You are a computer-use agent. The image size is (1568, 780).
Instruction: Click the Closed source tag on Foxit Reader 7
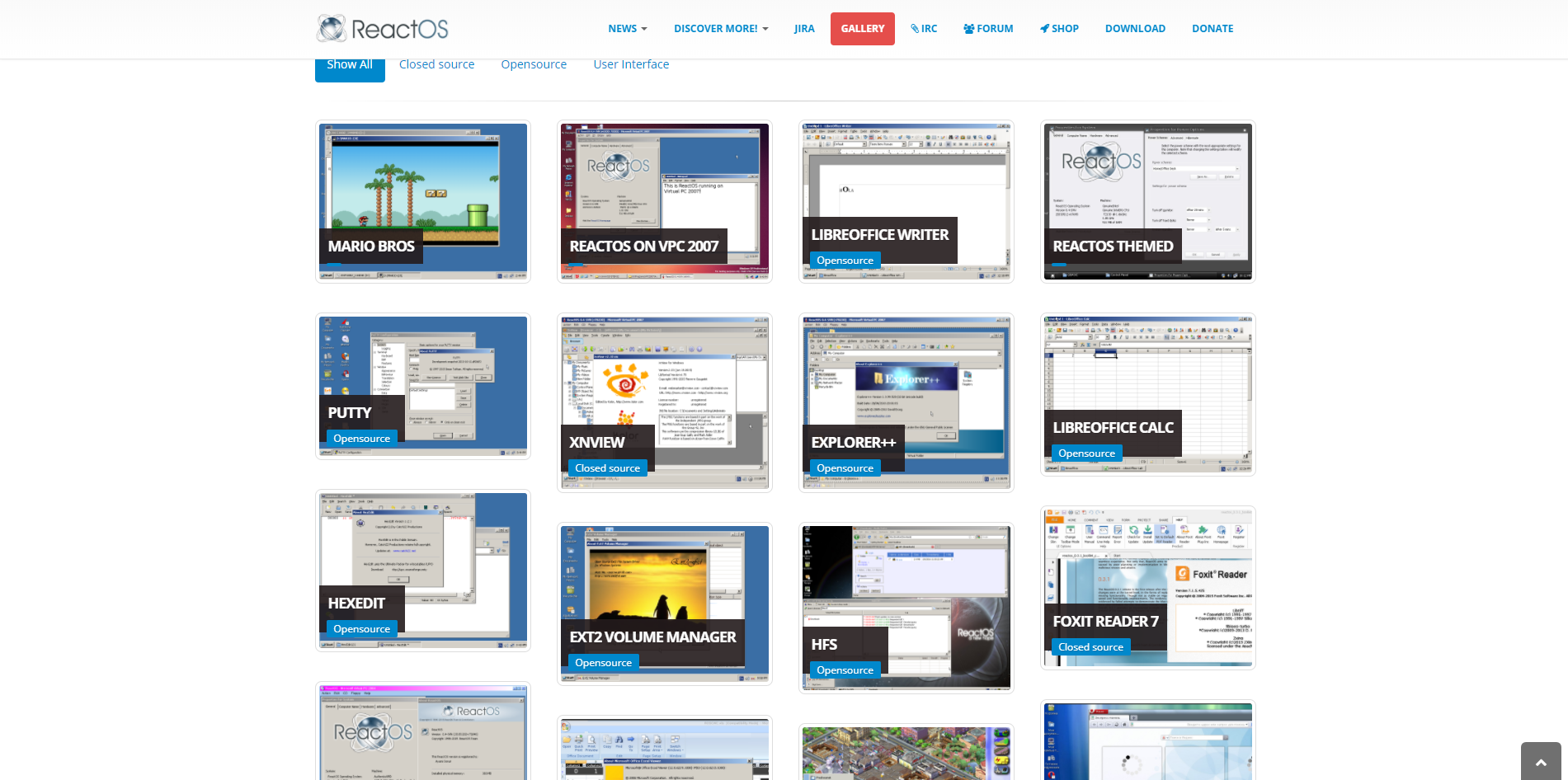[x=1091, y=647]
